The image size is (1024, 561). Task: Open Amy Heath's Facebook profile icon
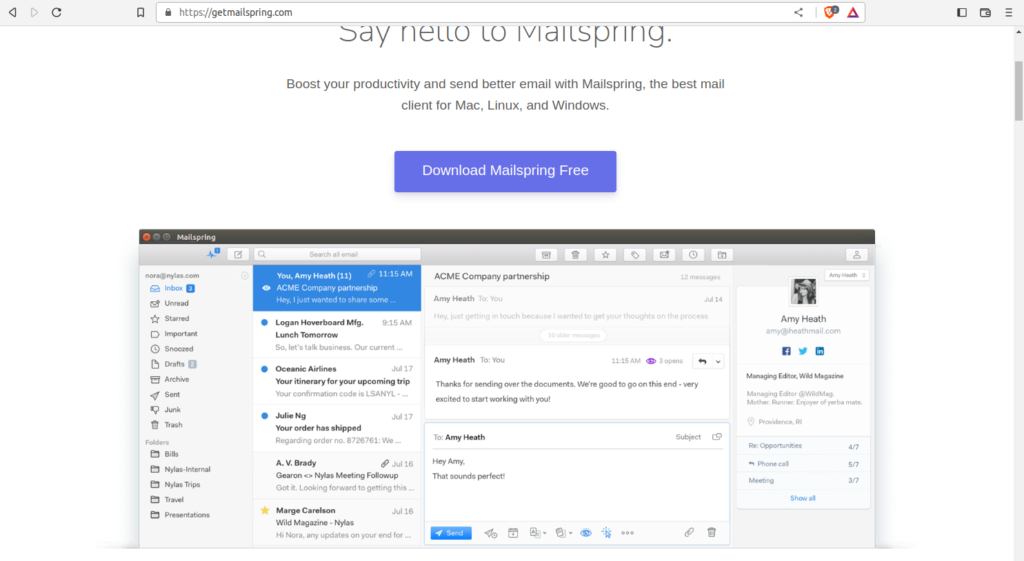(786, 351)
